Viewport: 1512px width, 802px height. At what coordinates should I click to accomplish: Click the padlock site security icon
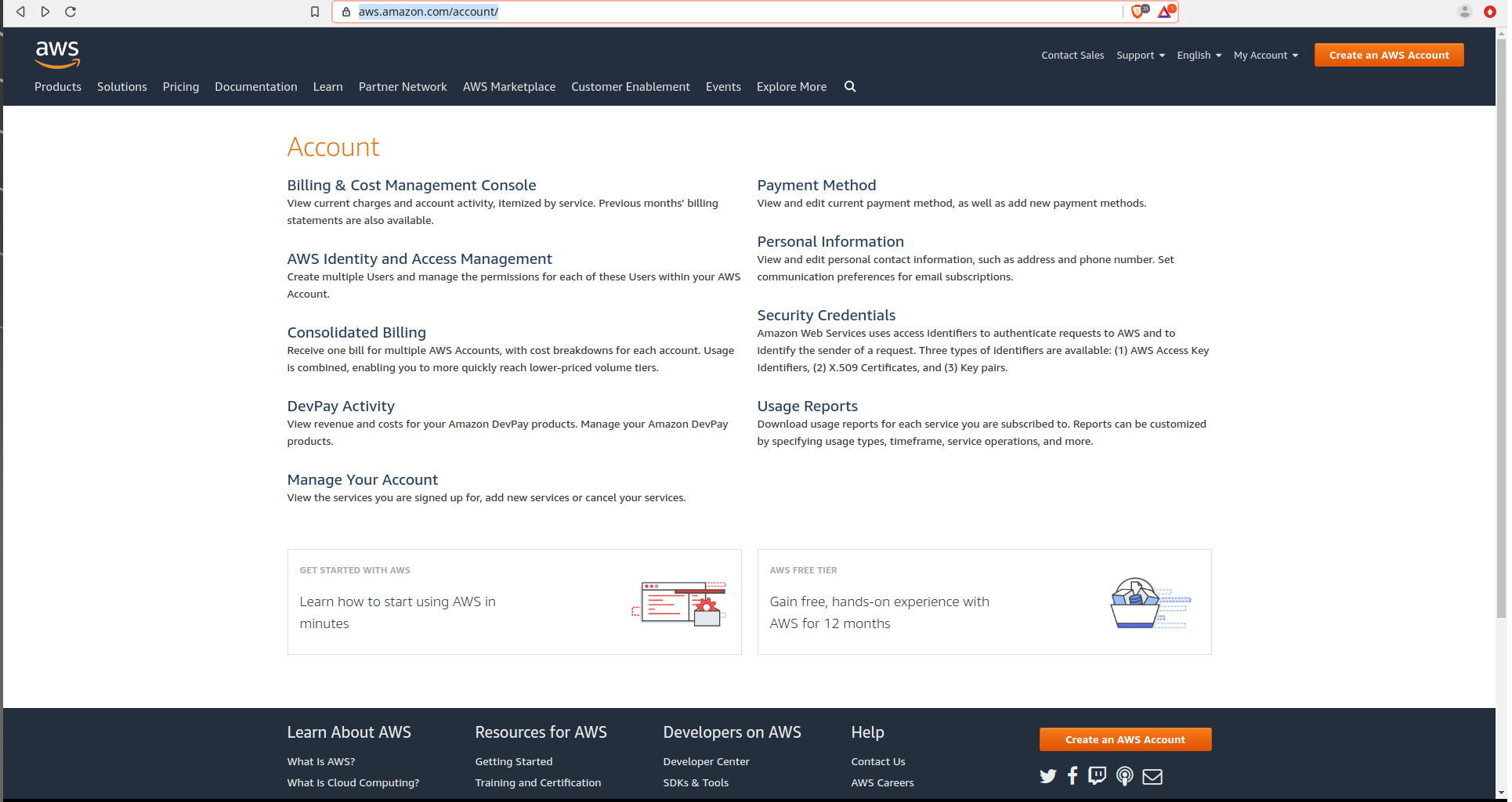[346, 12]
